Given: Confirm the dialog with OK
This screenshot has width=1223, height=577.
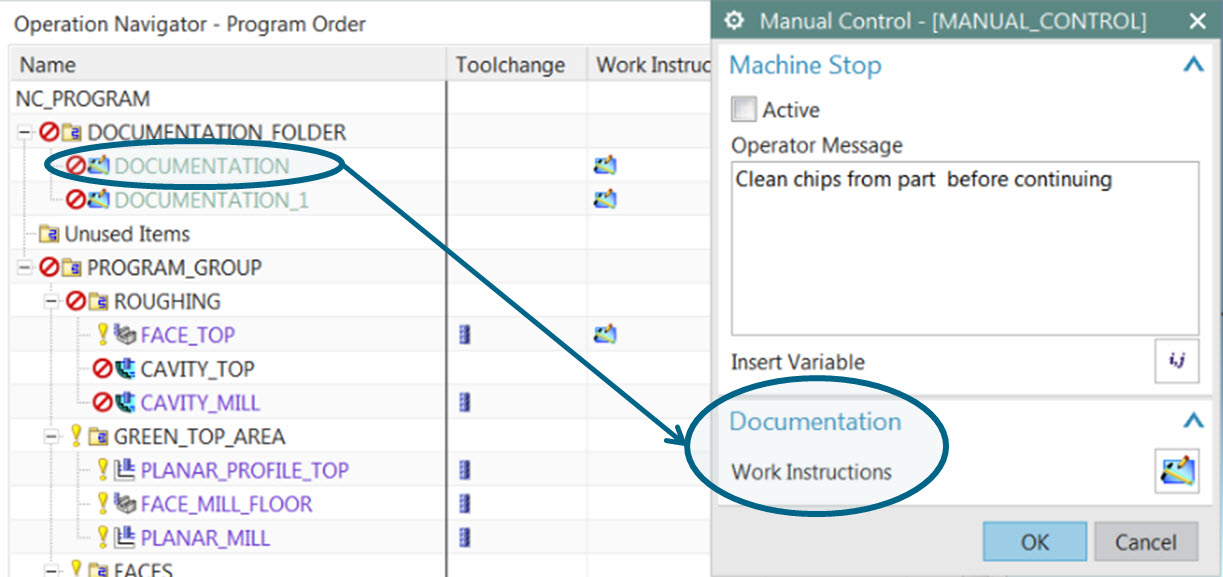Looking at the screenshot, I should coord(1034,542).
